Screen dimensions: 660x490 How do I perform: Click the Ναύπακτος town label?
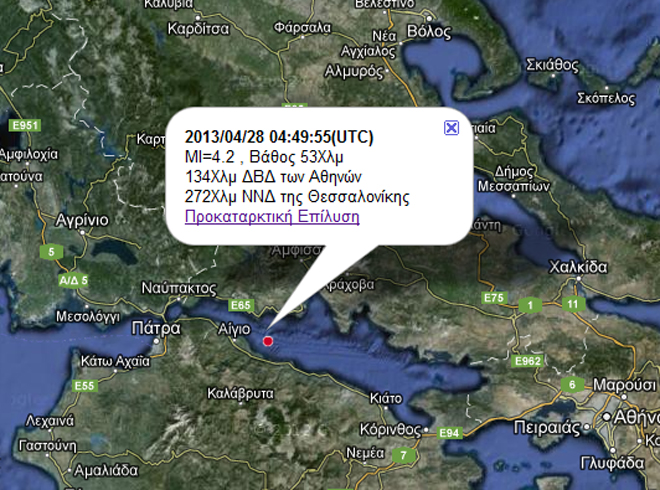[x=179, y=288]
